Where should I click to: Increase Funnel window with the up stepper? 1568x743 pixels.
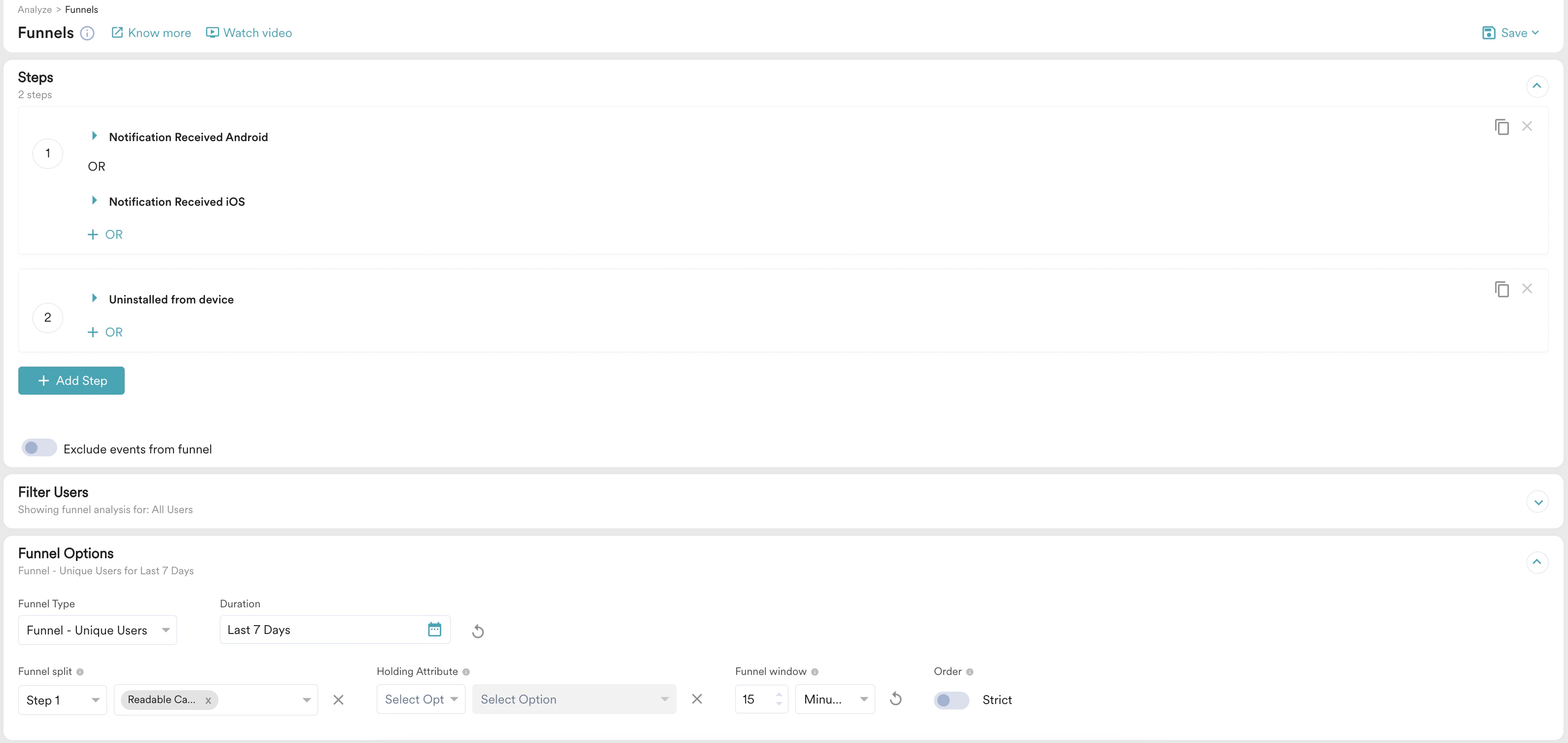(x=779, y=694)
